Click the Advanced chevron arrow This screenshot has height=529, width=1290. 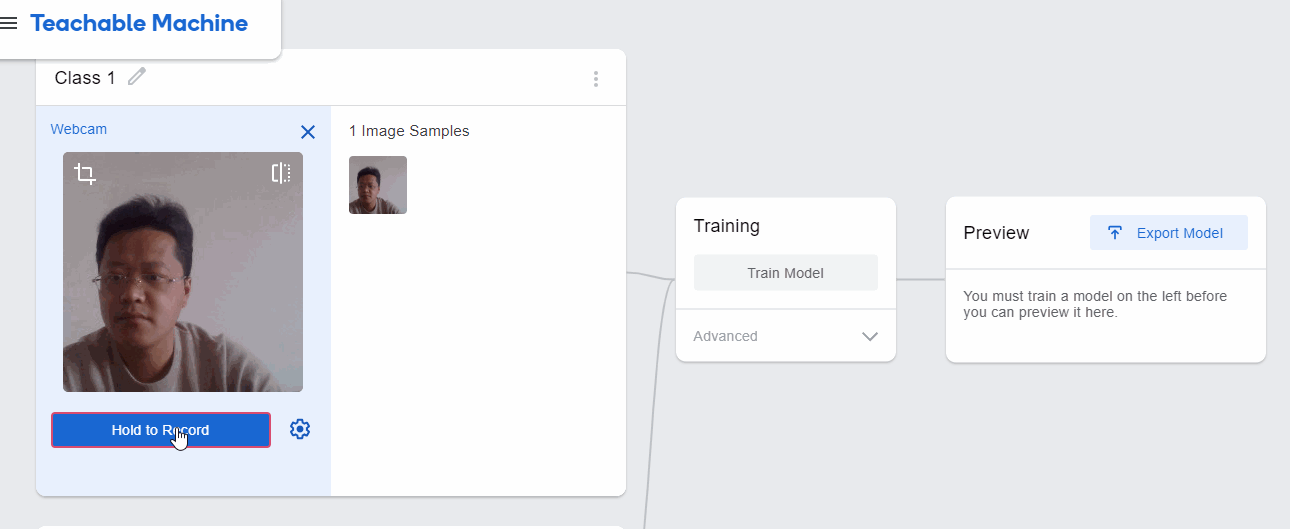[x=870, y=336]
